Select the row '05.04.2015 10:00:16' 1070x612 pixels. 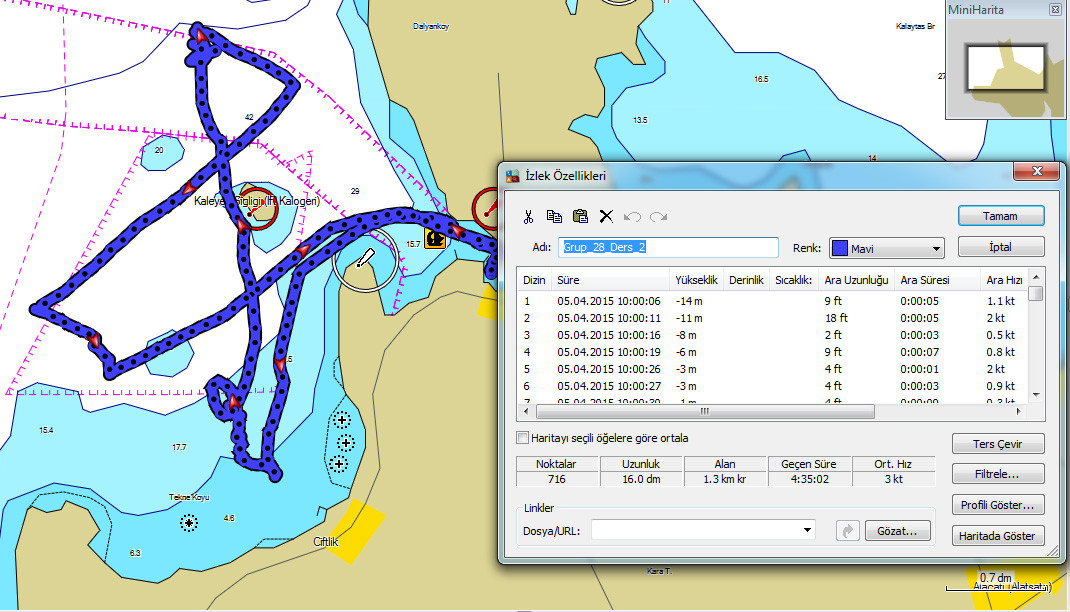tap(772, 335)
